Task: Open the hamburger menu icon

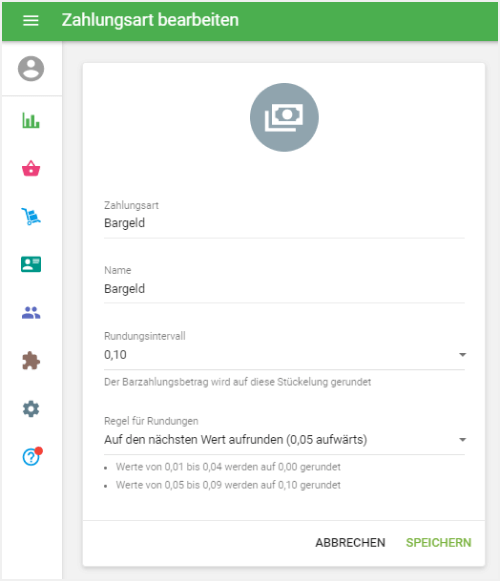Action: point(31,20)
